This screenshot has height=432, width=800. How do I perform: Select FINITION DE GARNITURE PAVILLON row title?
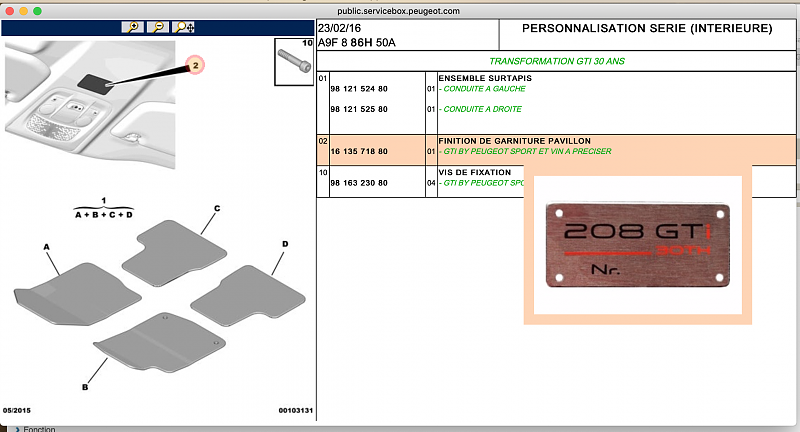pyautogui.click(x=514, y=141)
